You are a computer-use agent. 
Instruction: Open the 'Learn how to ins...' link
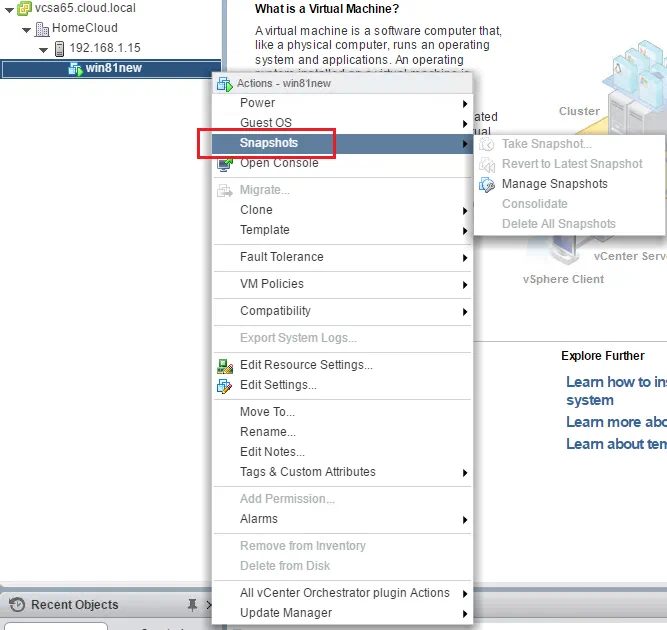point(616,391)
